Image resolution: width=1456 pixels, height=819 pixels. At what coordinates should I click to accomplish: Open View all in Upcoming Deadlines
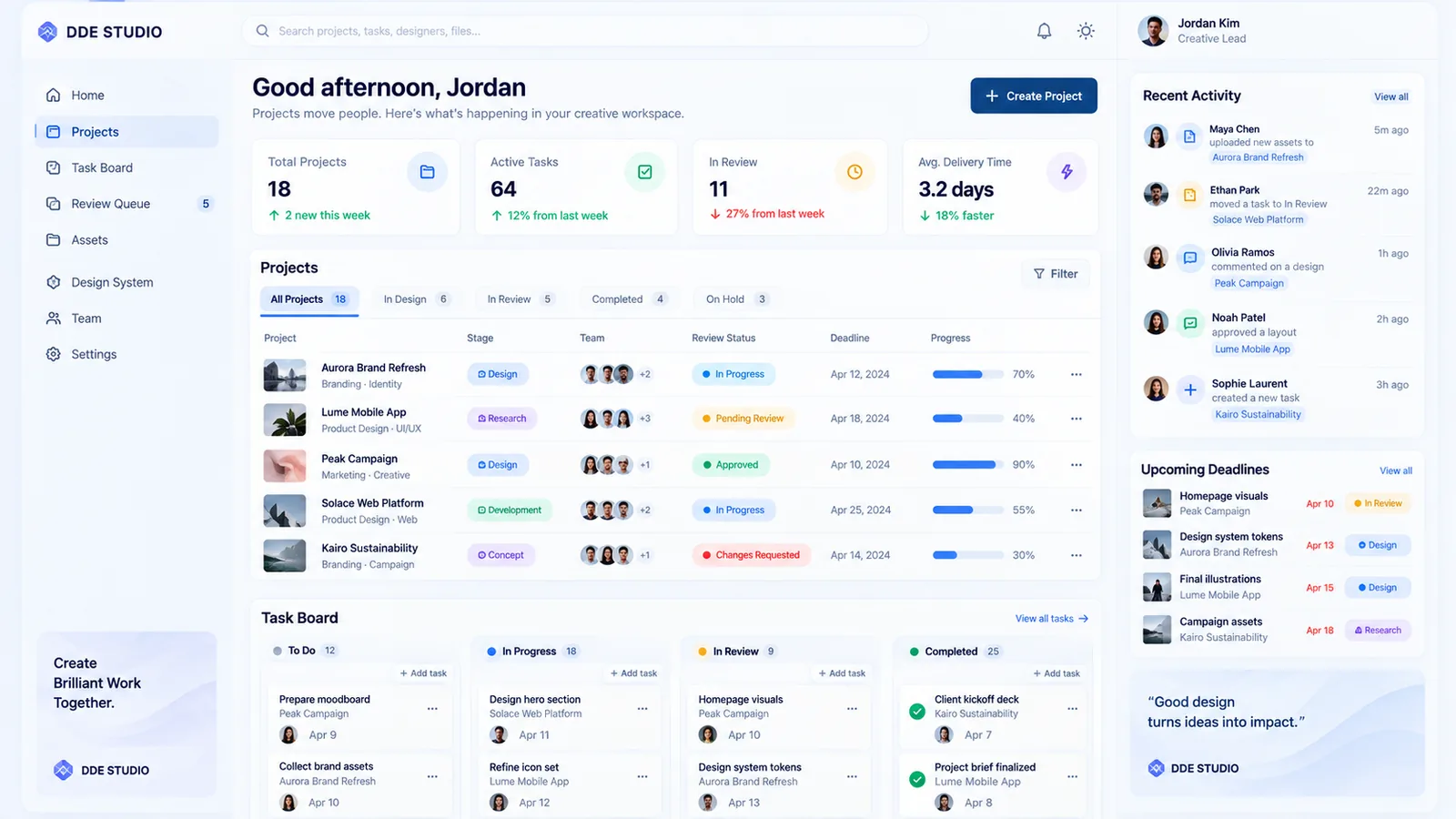tap(1396, 471)
